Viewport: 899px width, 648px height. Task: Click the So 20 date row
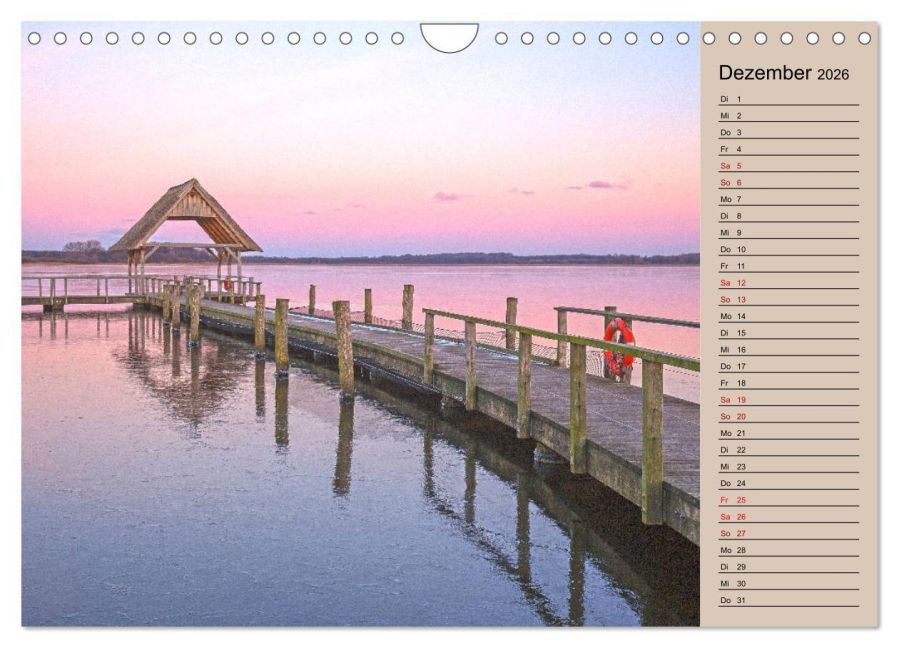(x=788, y=416)
